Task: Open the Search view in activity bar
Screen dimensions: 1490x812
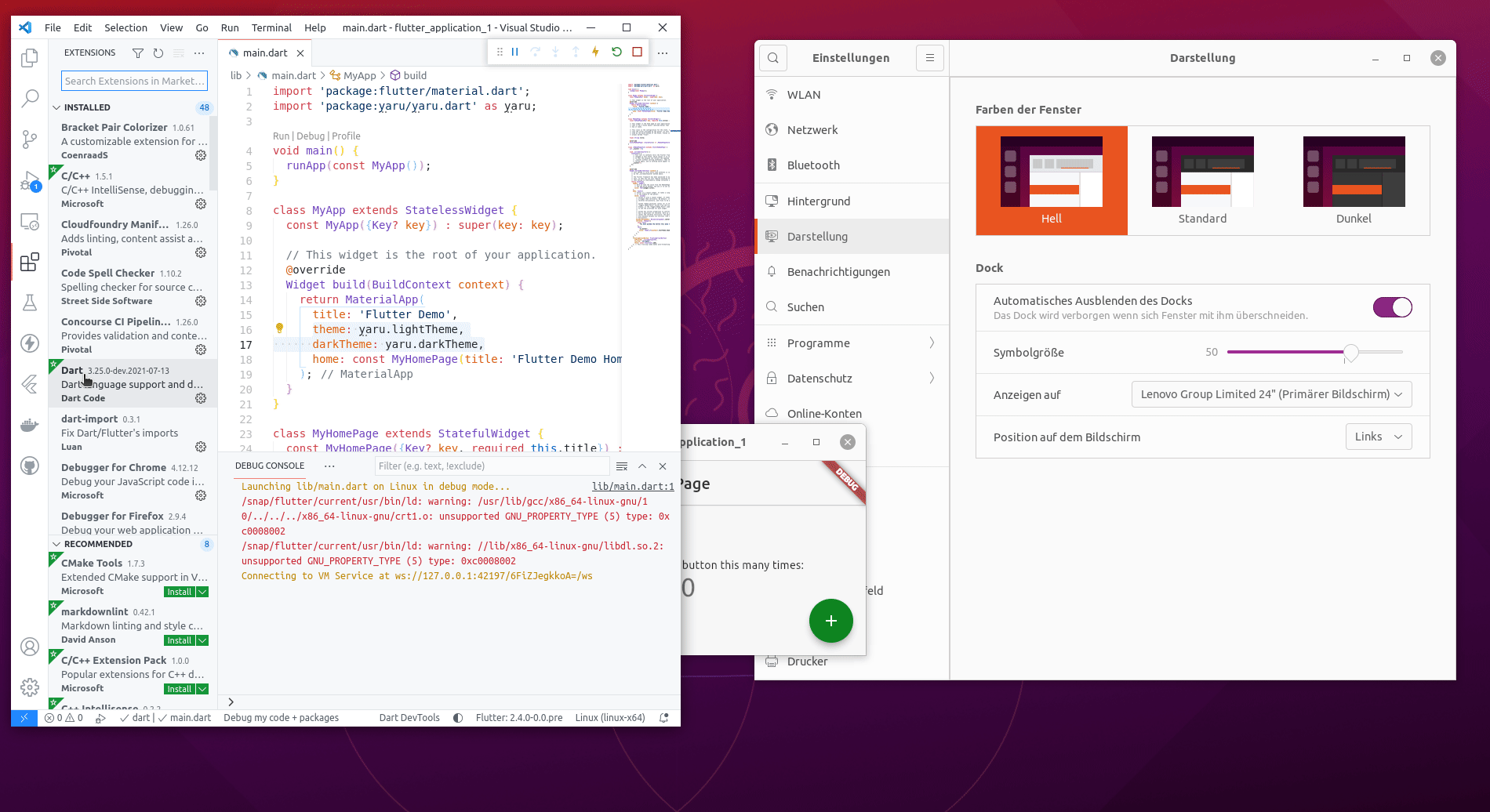Action: click(30, 99)
